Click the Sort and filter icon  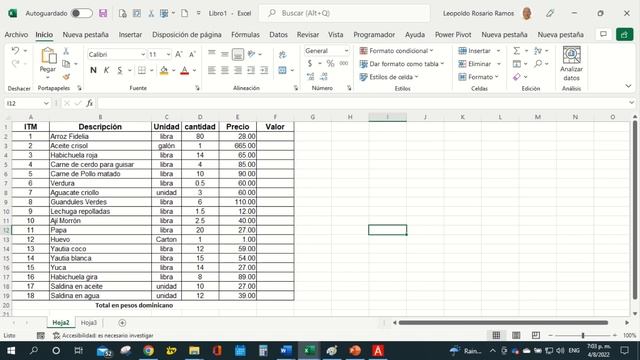(x=538, y=51)
